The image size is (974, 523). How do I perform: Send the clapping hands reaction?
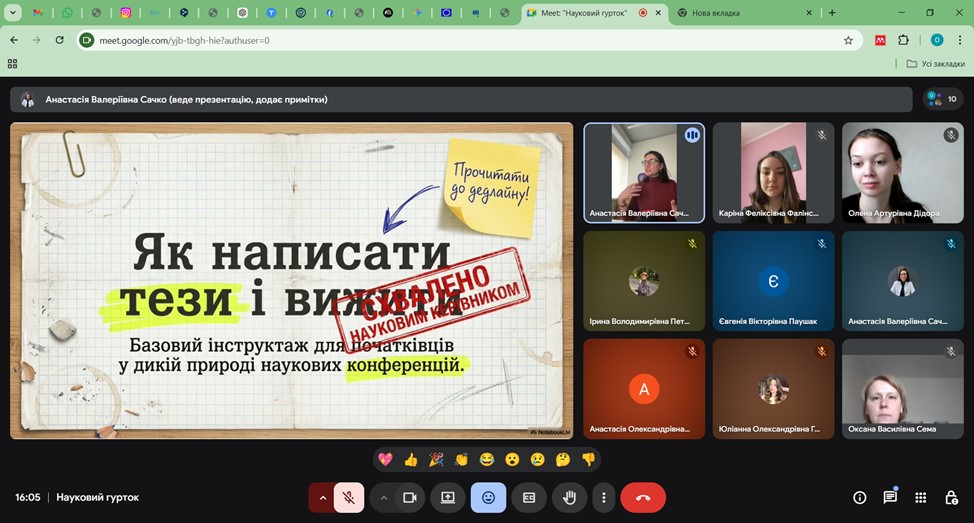461,460
